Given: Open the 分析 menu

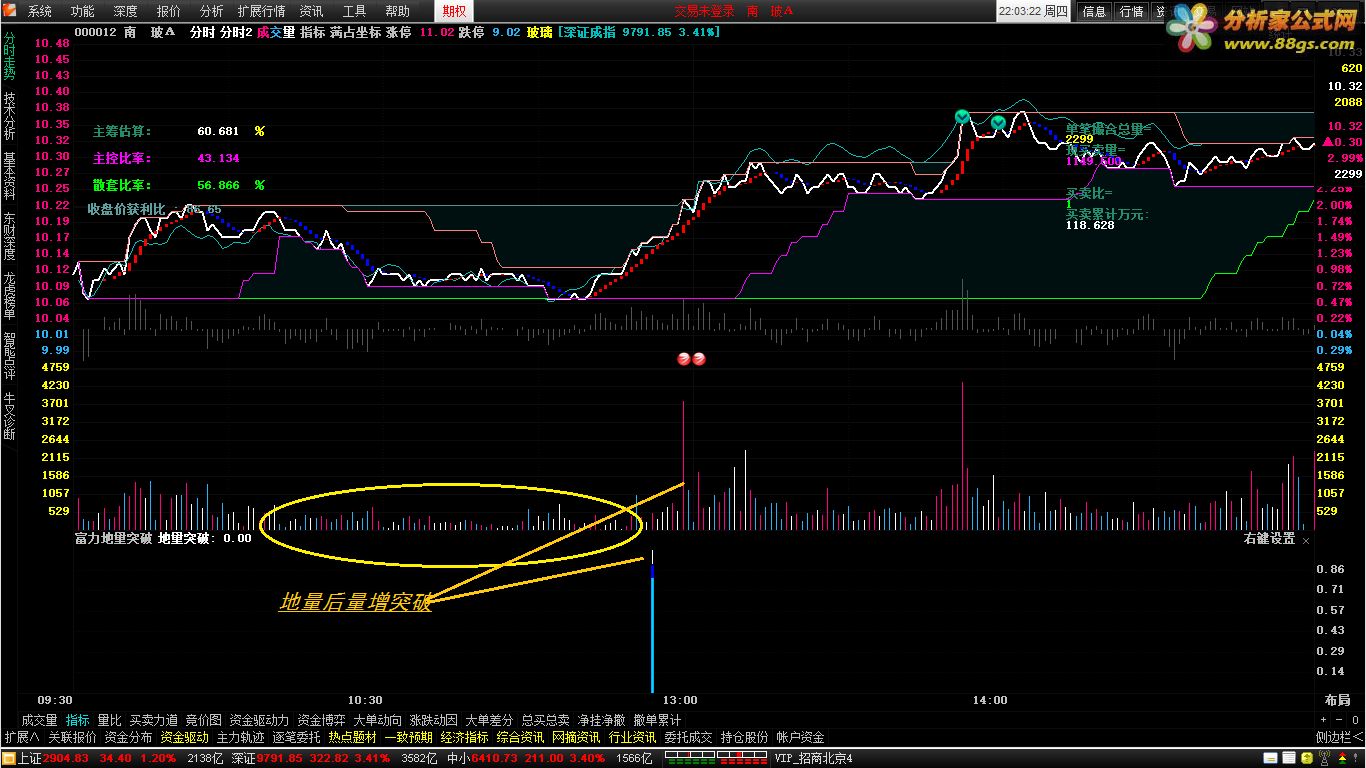Looking at the screenshot, I should click(212, 11).
